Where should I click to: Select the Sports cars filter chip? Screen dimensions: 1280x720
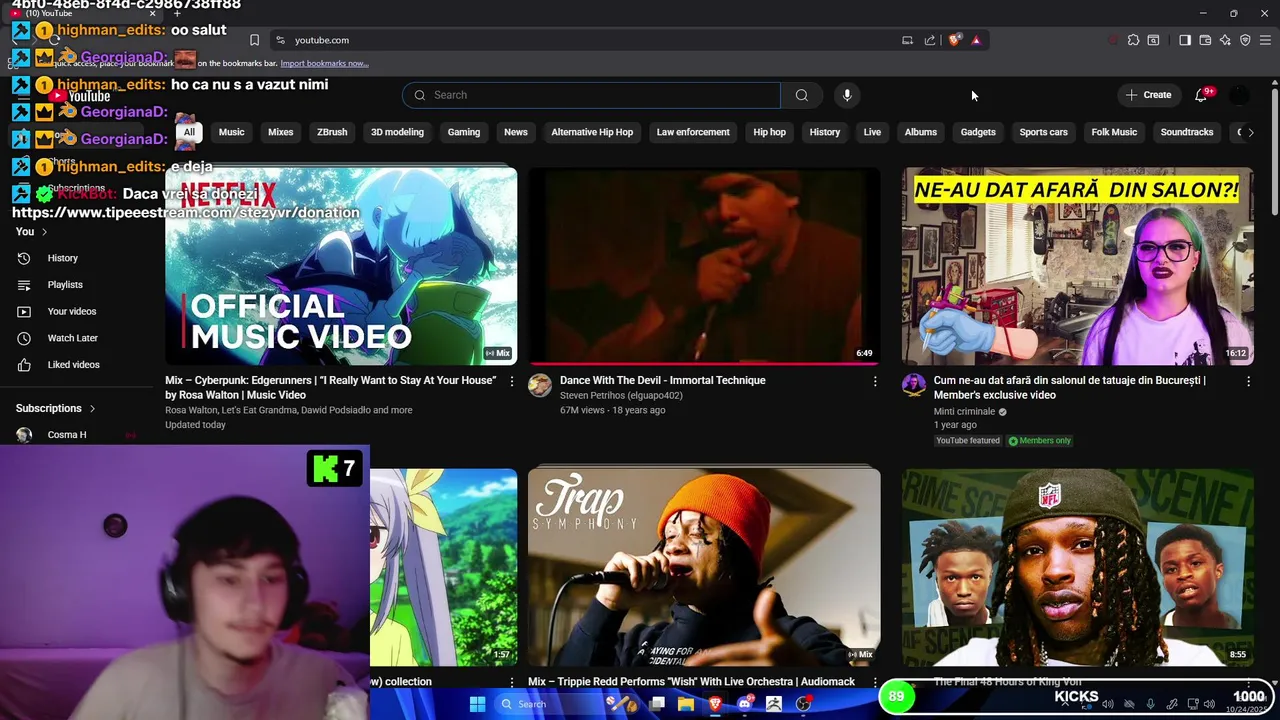coord(1043,132)
